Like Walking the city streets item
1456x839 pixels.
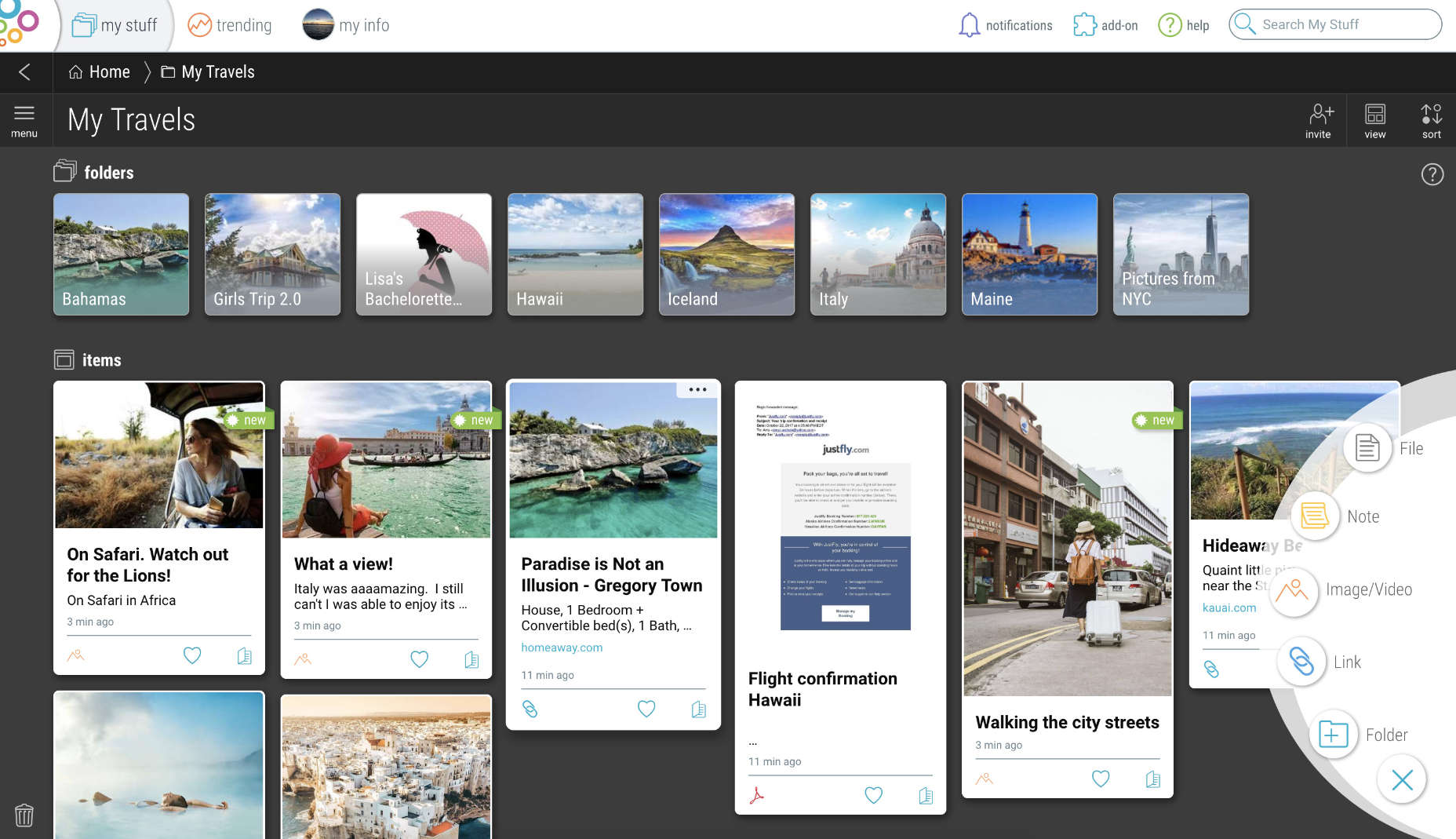(x=1101, y=779)
